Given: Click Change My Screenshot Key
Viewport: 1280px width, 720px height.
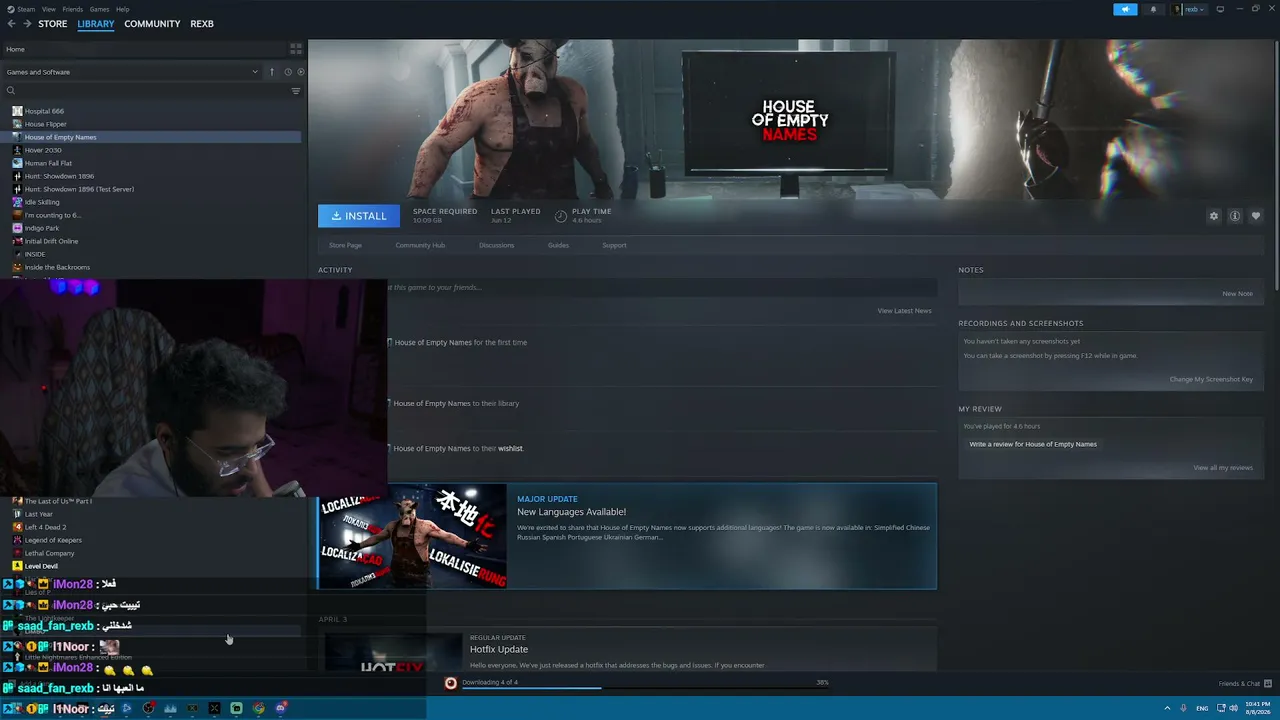Looking at the screenshot, I should (1211, 379).
